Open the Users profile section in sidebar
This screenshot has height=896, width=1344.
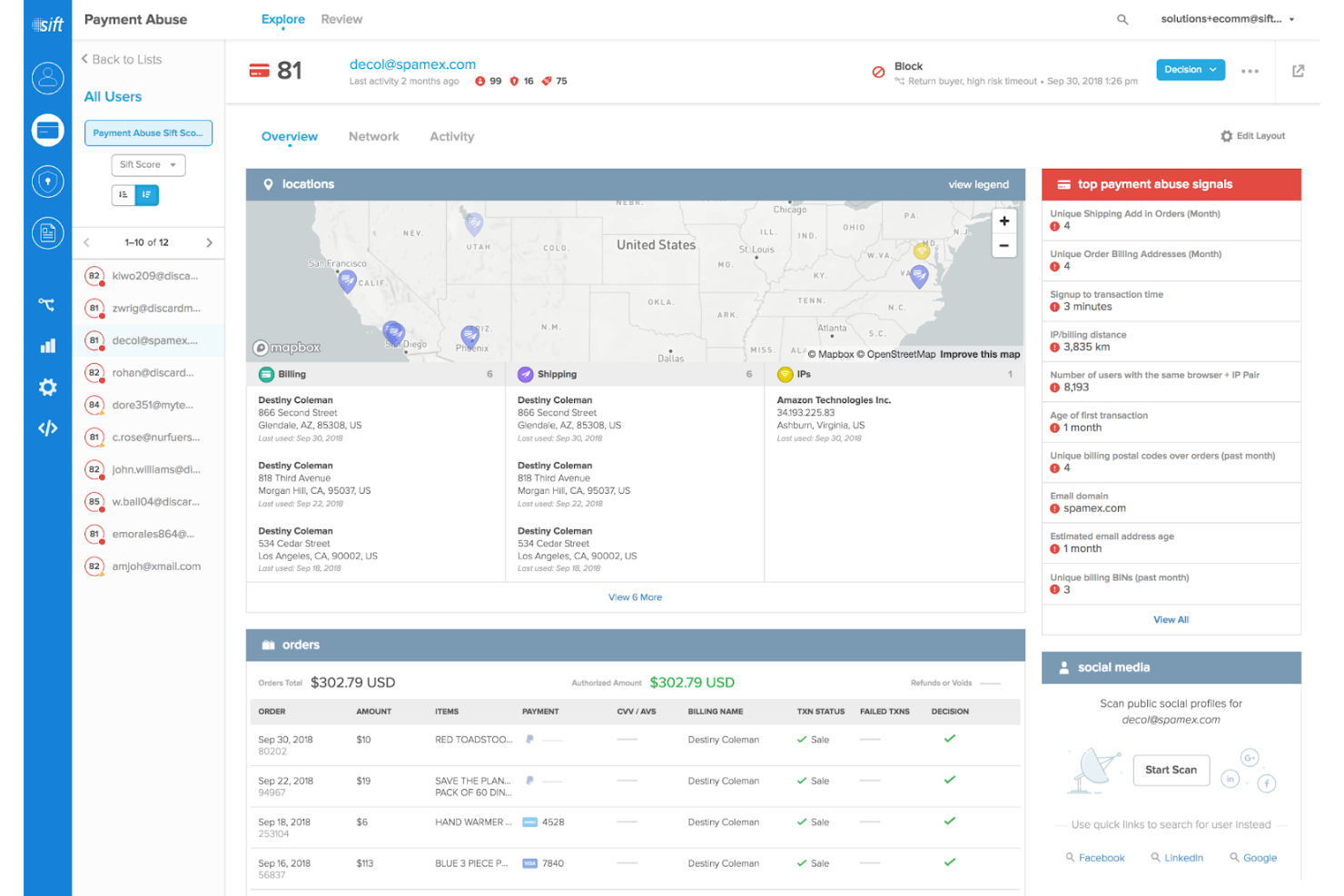point(47,78)
